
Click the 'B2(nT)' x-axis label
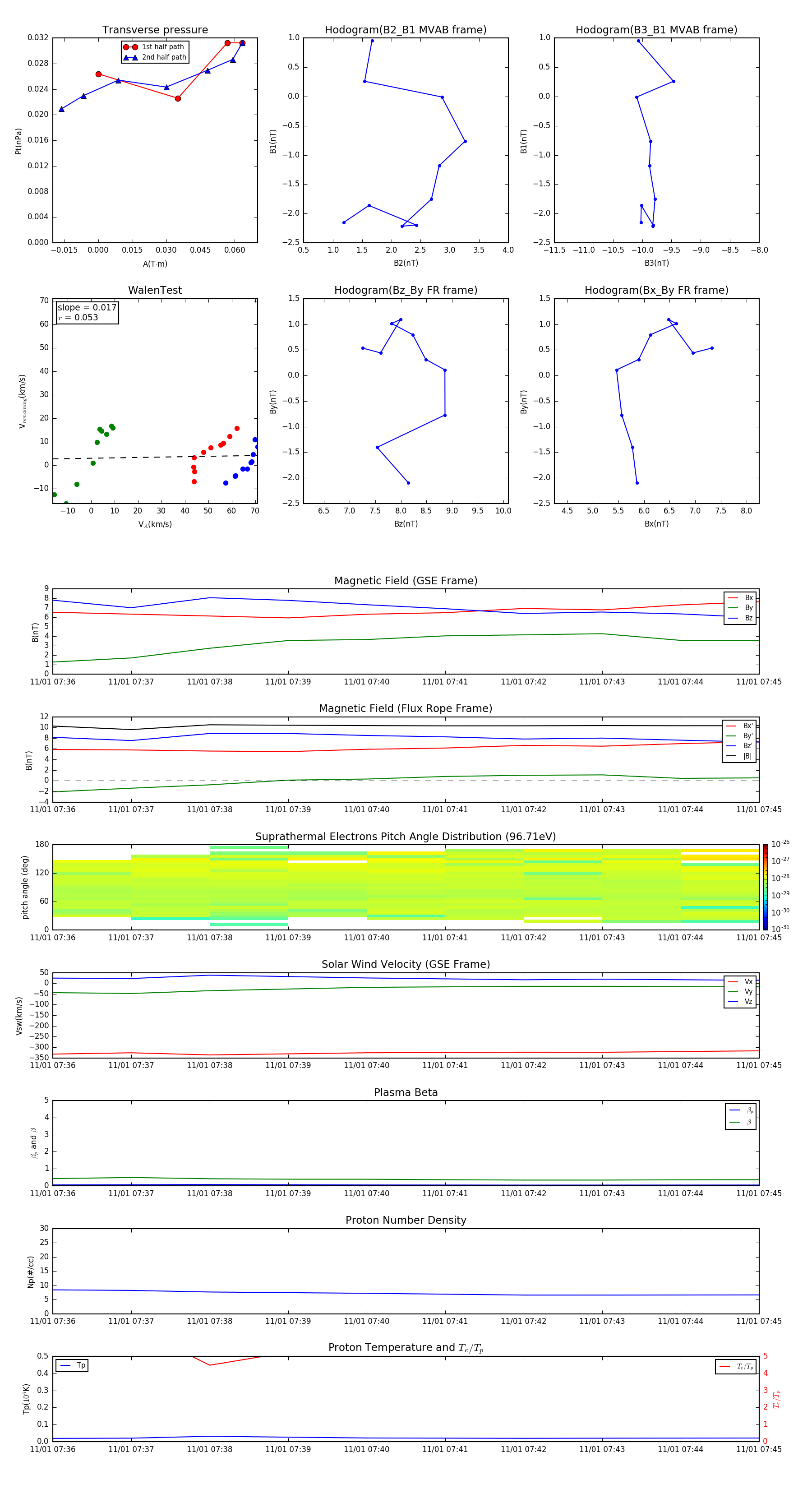tap(406, 263)
